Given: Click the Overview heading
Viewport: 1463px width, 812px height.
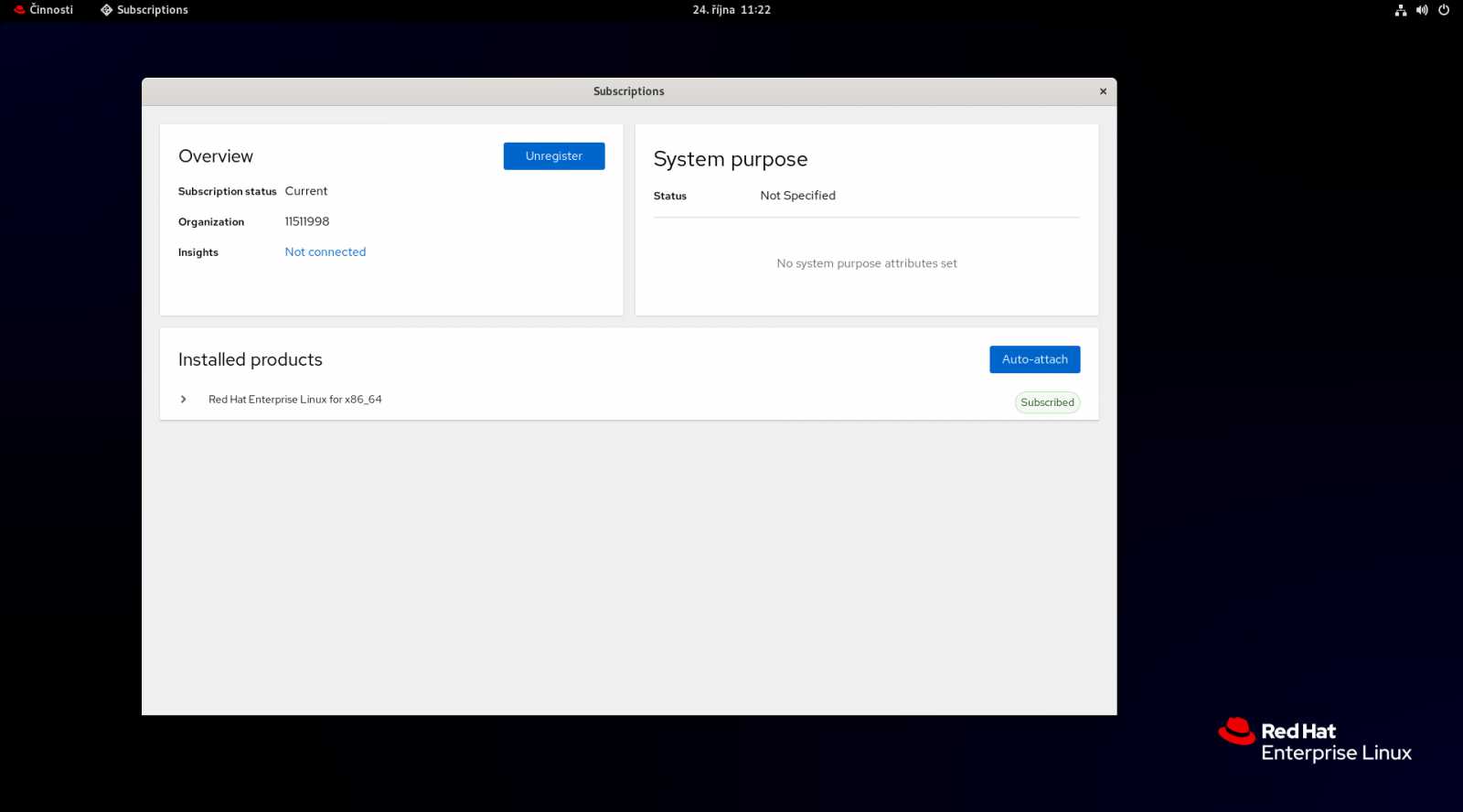Looking at the screenshot, I should coord(216,156).
